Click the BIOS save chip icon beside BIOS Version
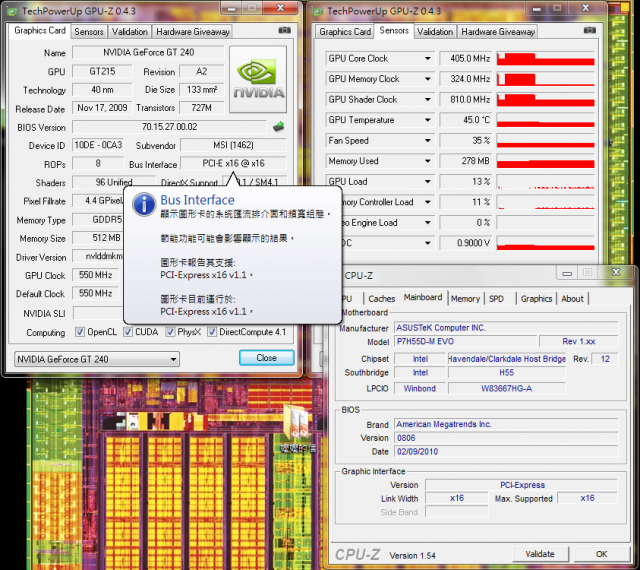The width and height of the screenshot is (640, 570). pos(279,127)
